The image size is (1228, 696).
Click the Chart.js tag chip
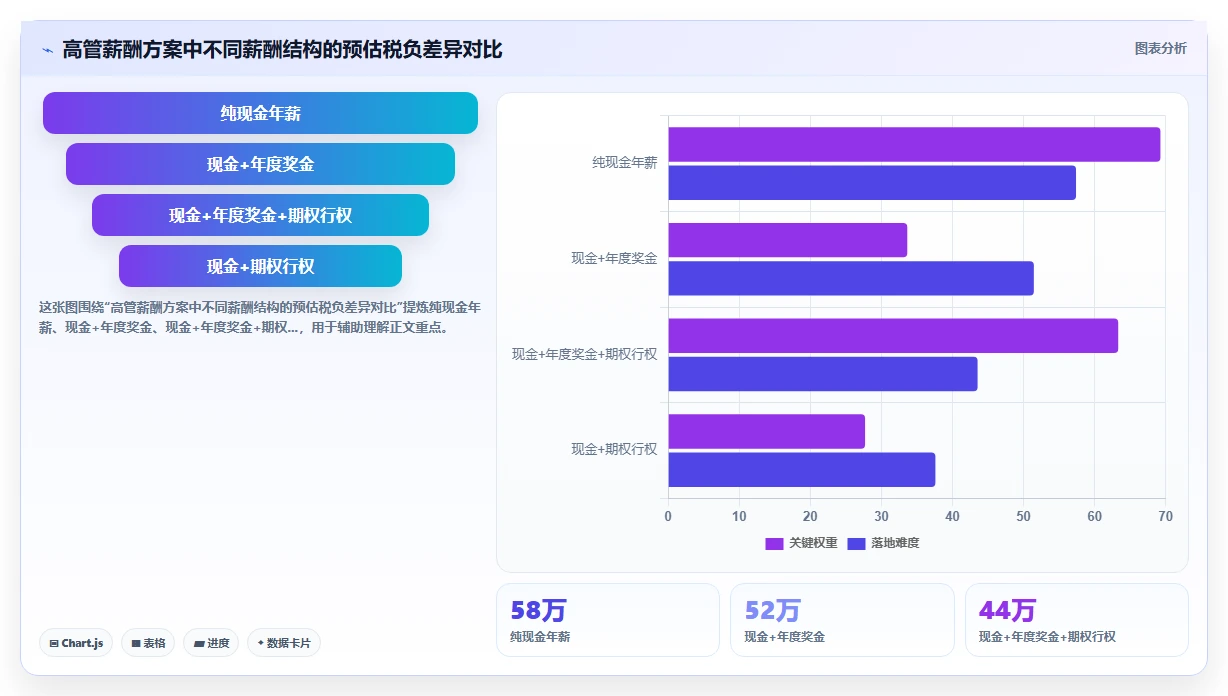pos(76,643)
